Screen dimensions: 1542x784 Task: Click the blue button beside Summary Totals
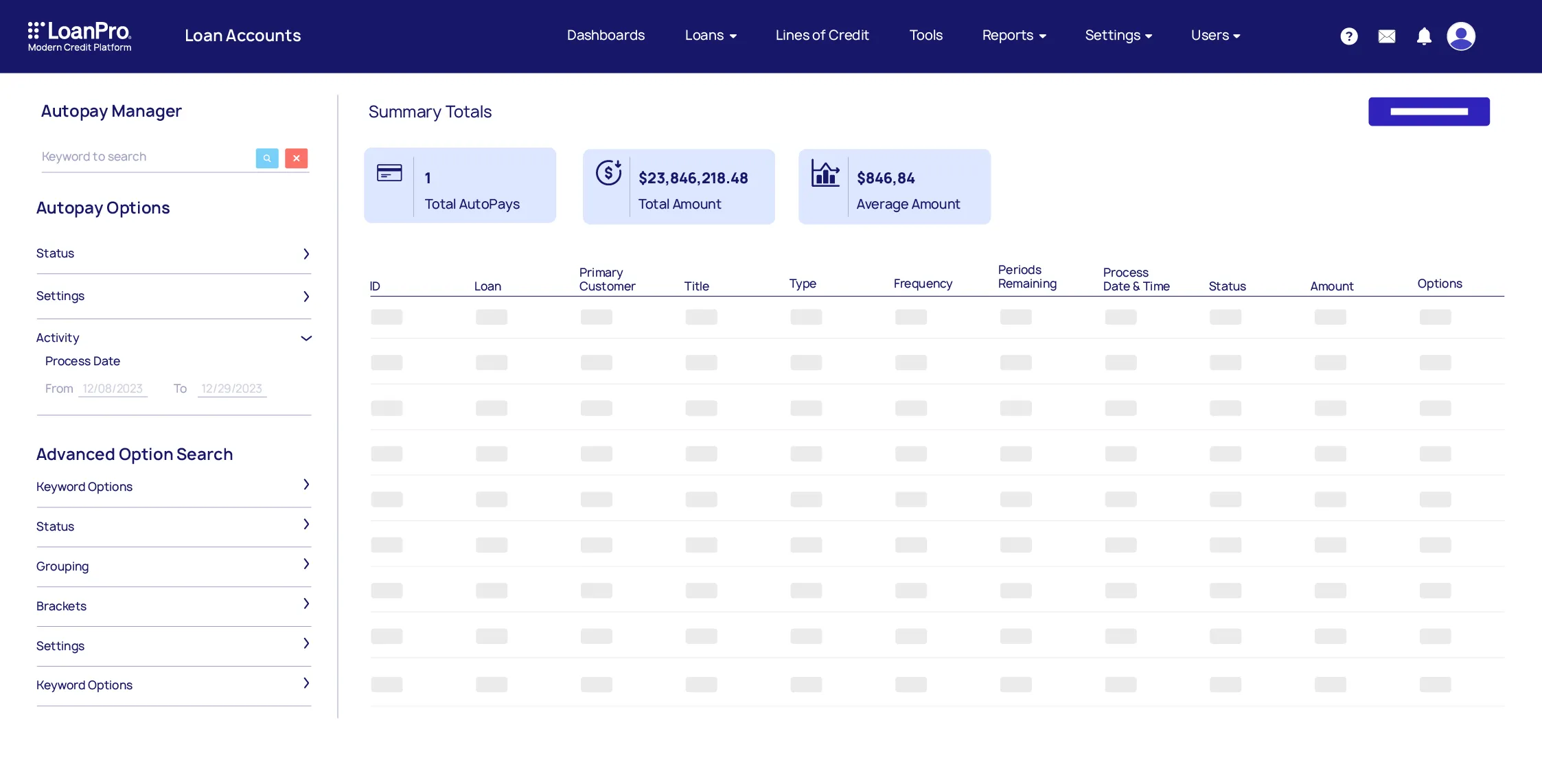tap(1428, 112)
